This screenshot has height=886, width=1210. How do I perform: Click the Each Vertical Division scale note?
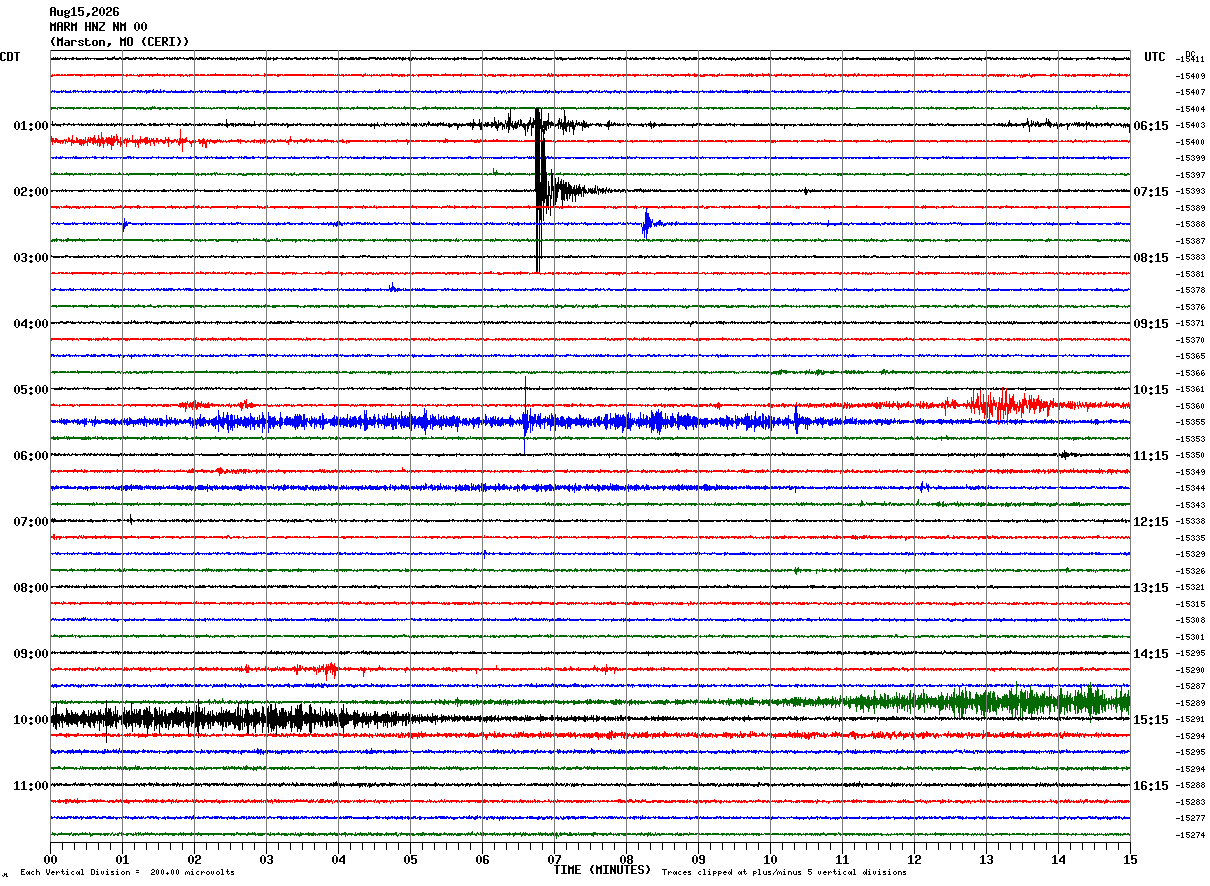click(127, 873)
